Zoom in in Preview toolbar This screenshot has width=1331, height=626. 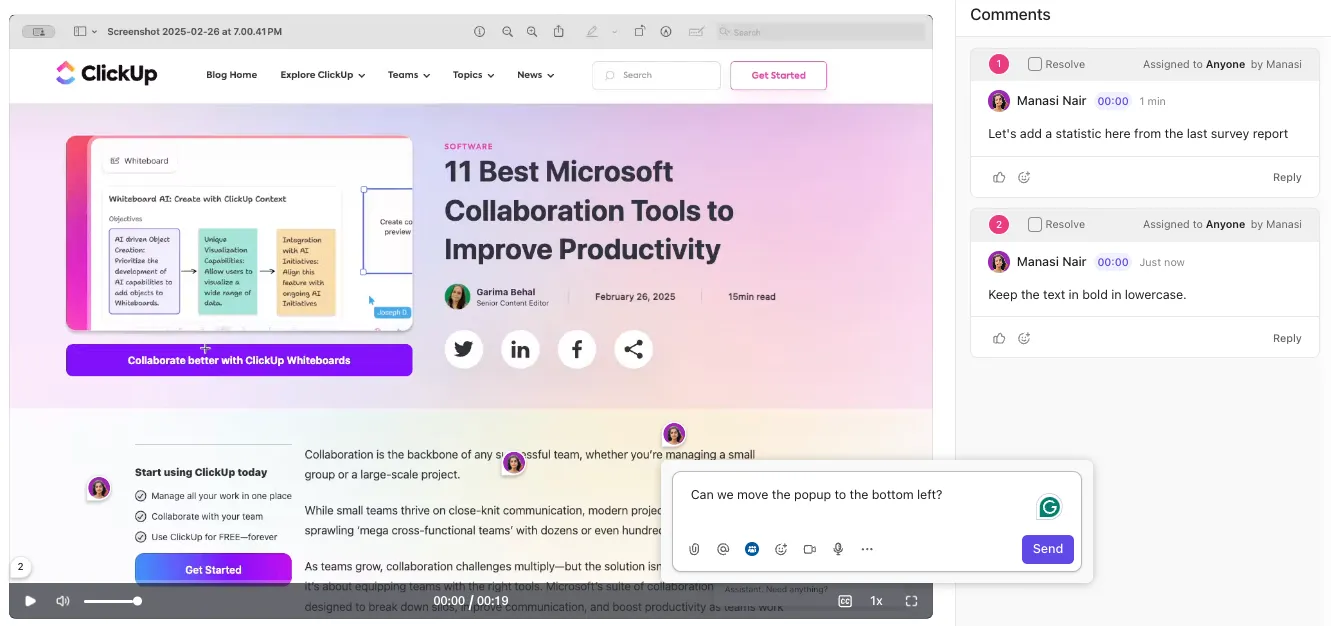[x=532, y=32]
